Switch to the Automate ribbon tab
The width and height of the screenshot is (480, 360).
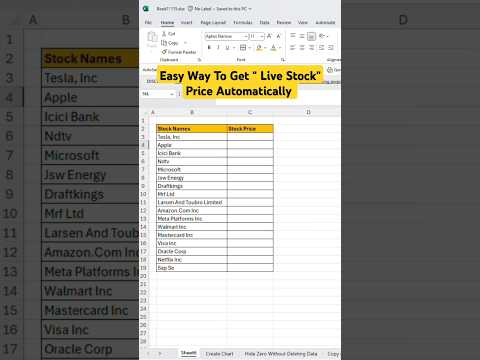point(325,22)
